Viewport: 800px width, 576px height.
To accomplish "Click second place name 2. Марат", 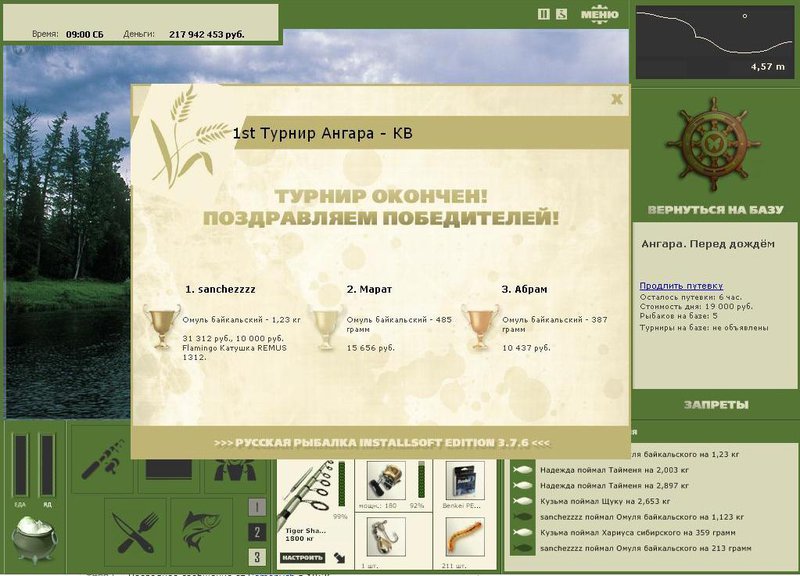I will click(369, 289).
